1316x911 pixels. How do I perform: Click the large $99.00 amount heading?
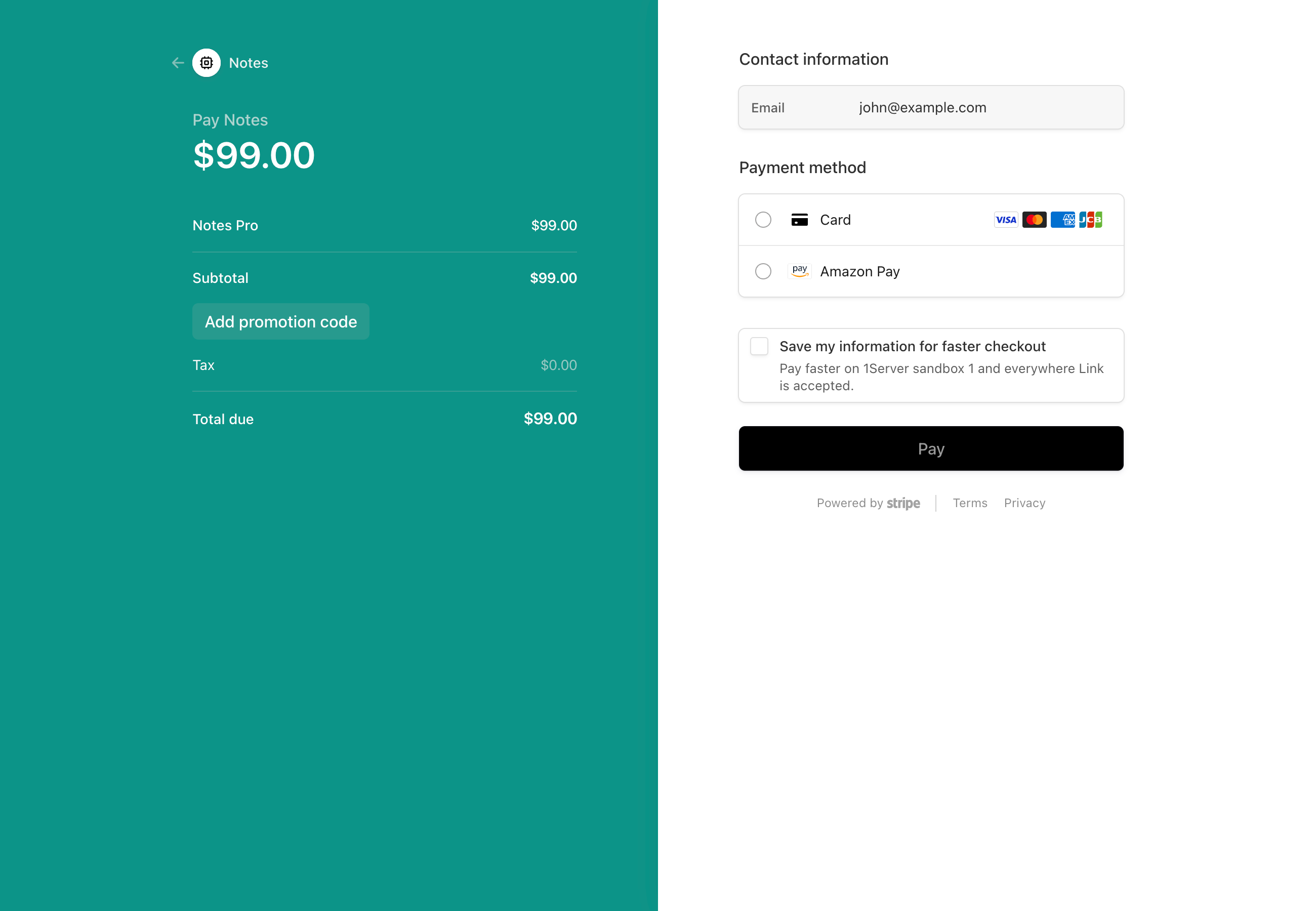tap(254, 155)
